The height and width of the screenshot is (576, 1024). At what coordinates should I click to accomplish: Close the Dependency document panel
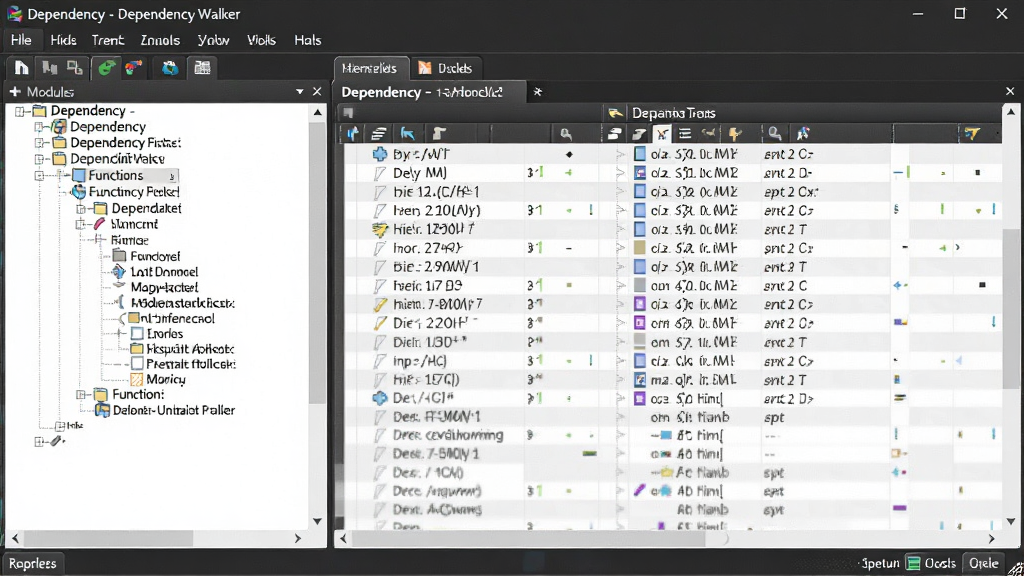click(1010, 92)
